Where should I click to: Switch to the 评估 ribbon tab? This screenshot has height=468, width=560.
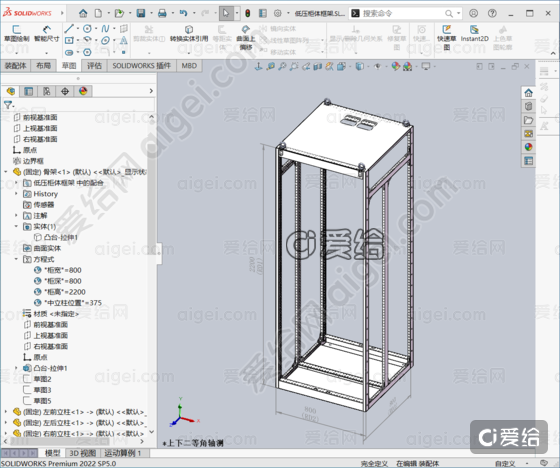(x=94, y=66)
